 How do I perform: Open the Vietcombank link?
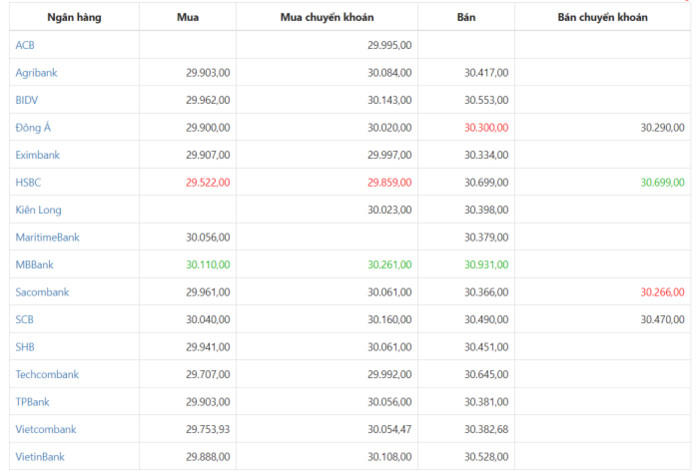[45, 429]
